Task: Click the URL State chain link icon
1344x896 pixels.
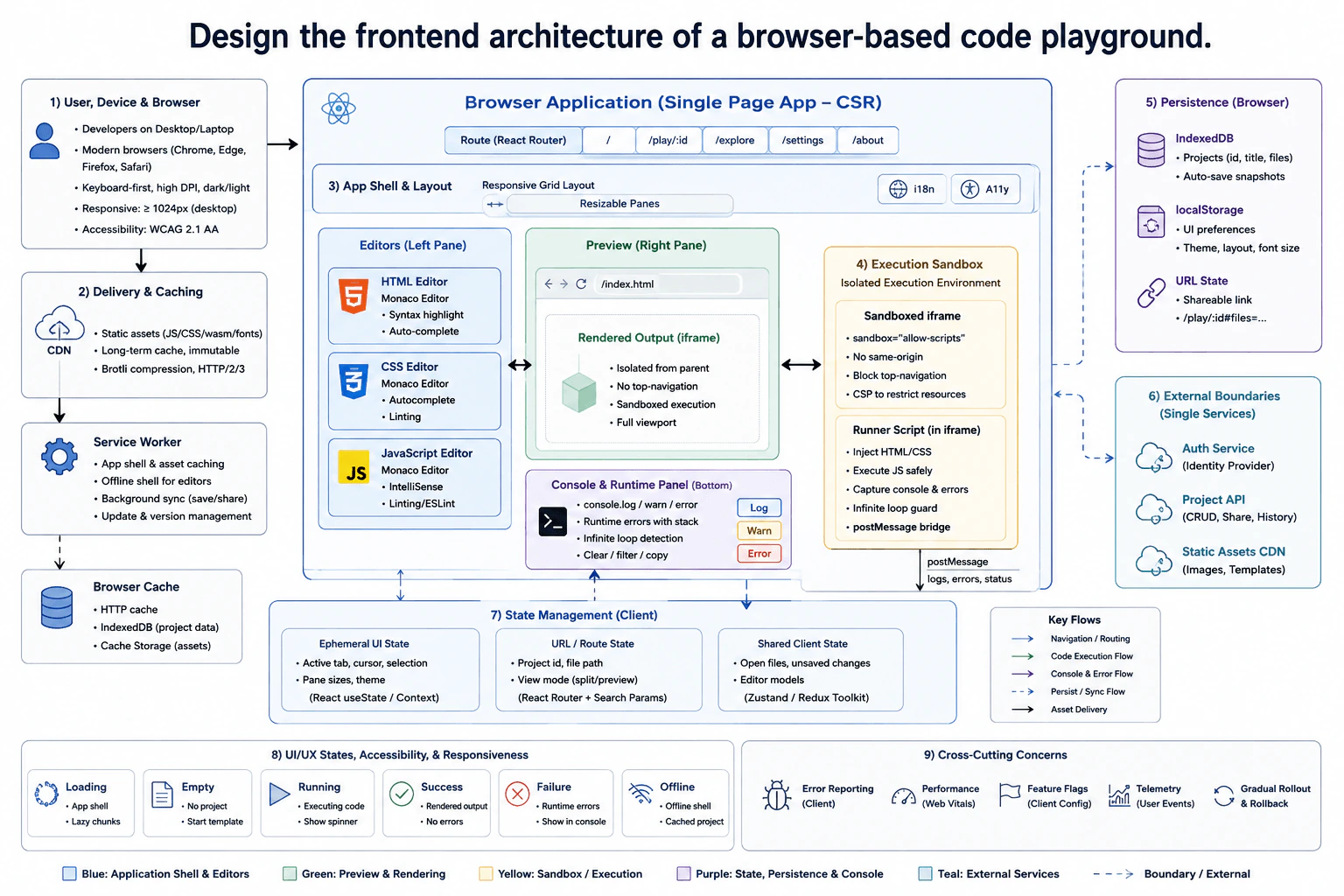Action: 1151,293
